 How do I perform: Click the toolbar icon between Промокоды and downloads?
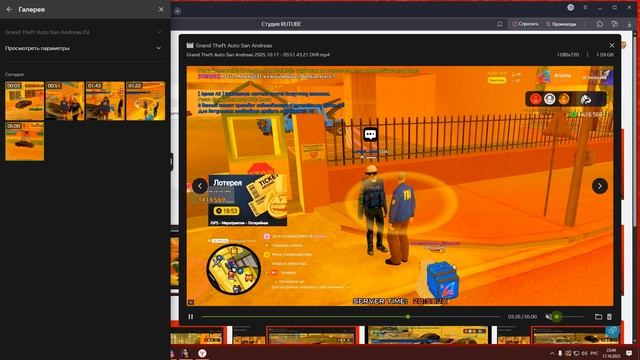(x=600, y=24)
